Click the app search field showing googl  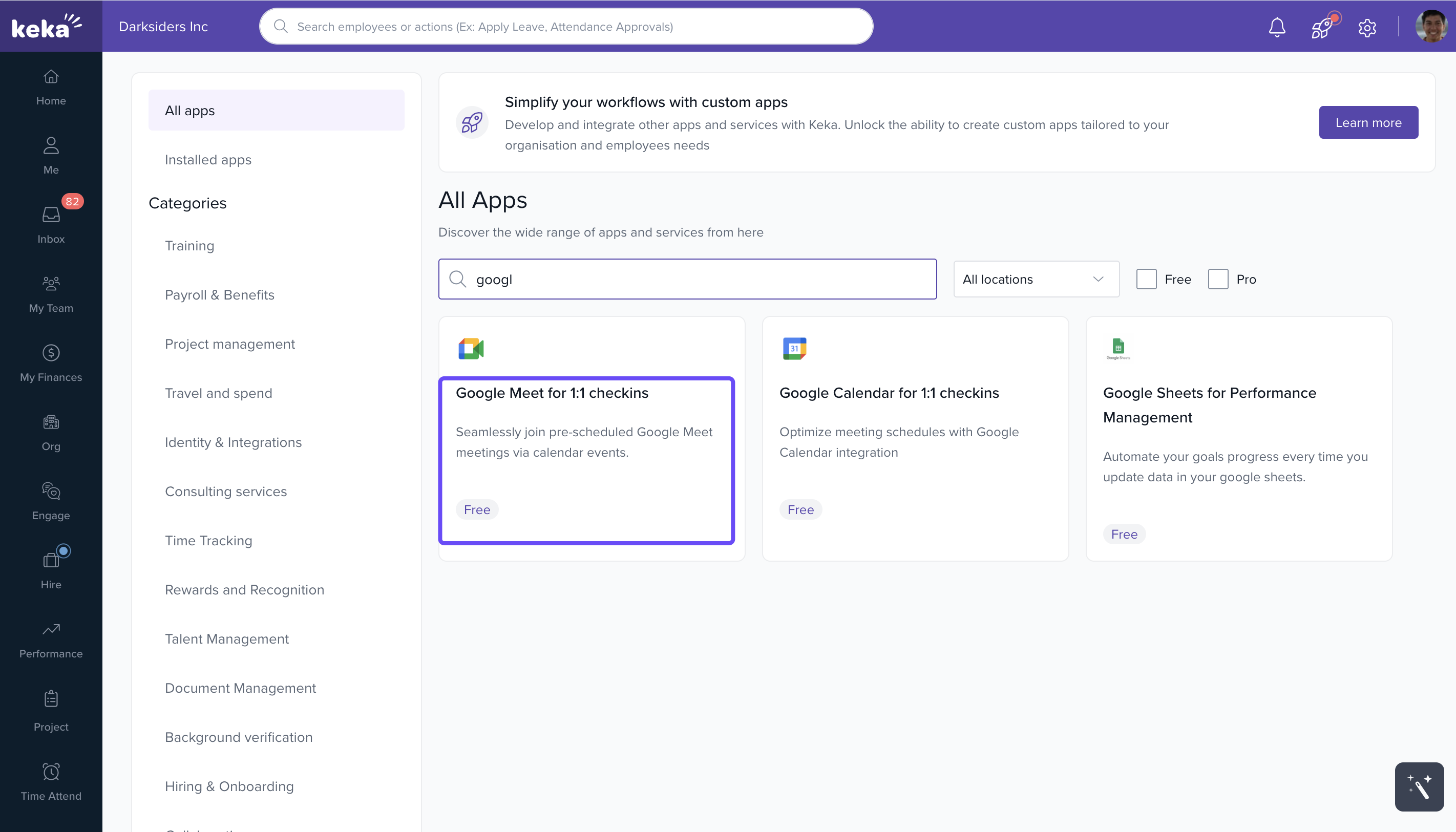[x=687, y=279]
